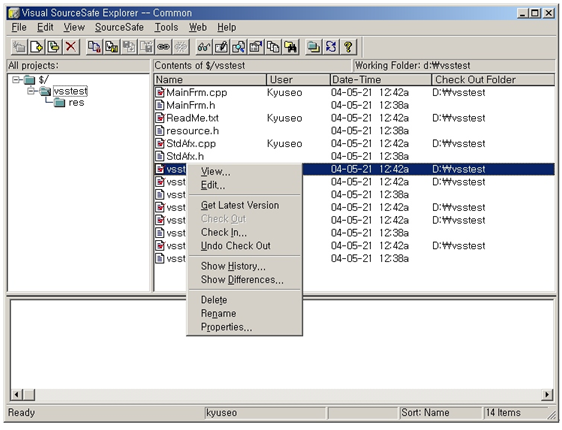Choose Check In... from context menu
This screenshot has height=430, width=562.
pos(224,232)
